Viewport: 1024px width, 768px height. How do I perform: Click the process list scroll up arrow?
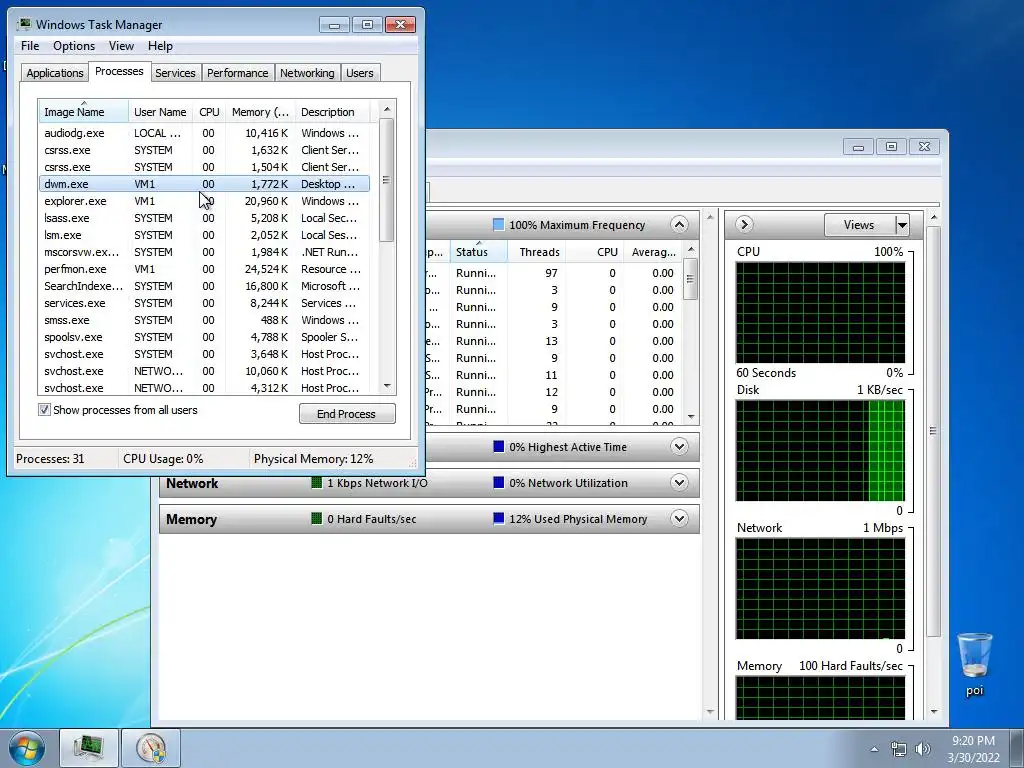pos(387,109)
